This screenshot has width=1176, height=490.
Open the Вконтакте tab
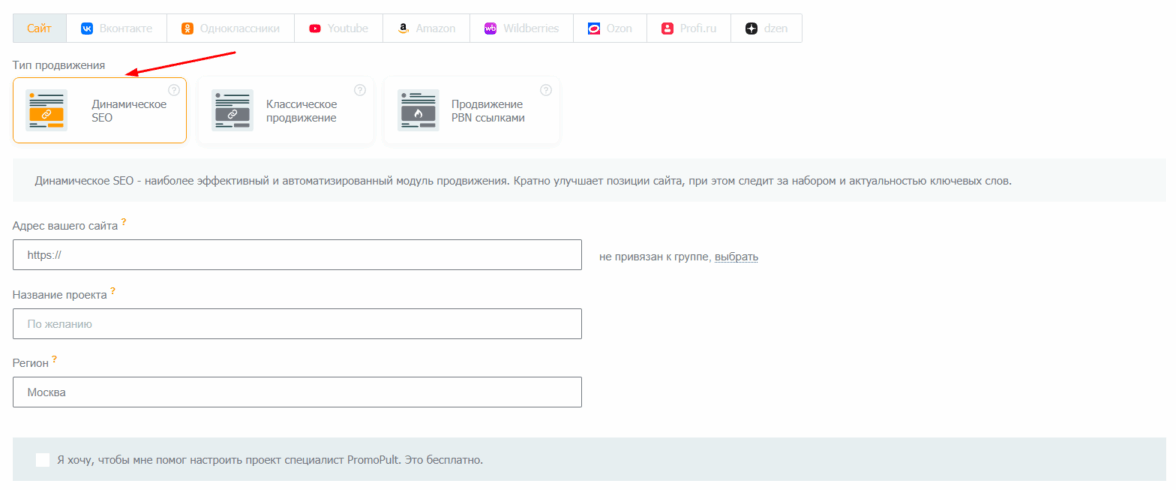coord(116,29)
